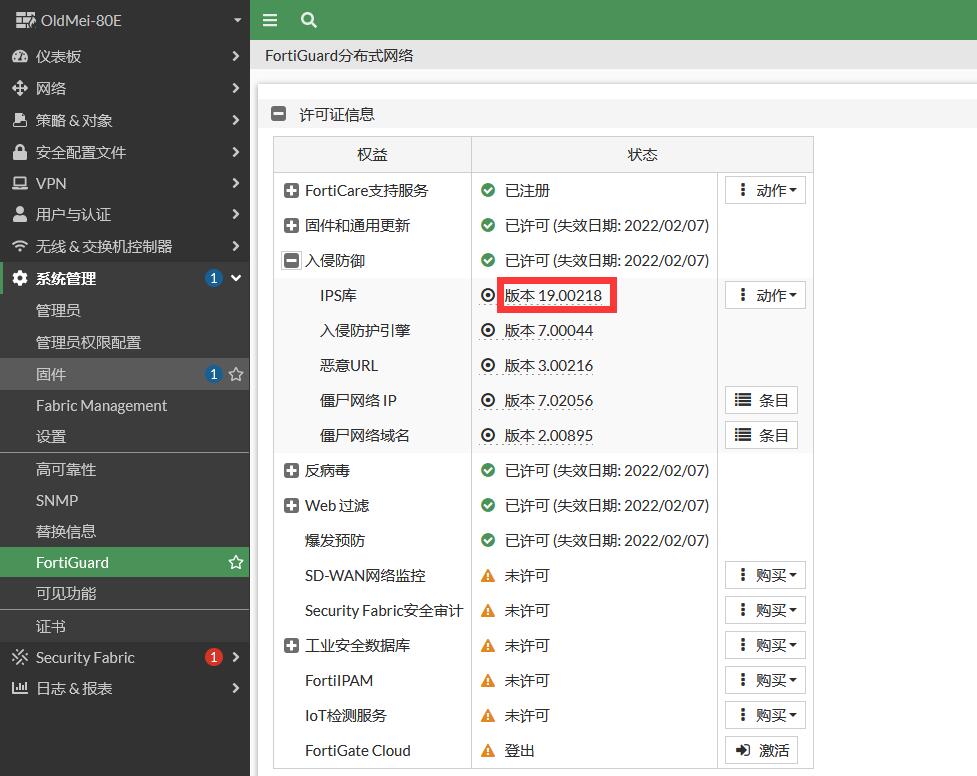
Task: Click the Security Fabric icon in sidebar
Action: [x=20, y=657]
